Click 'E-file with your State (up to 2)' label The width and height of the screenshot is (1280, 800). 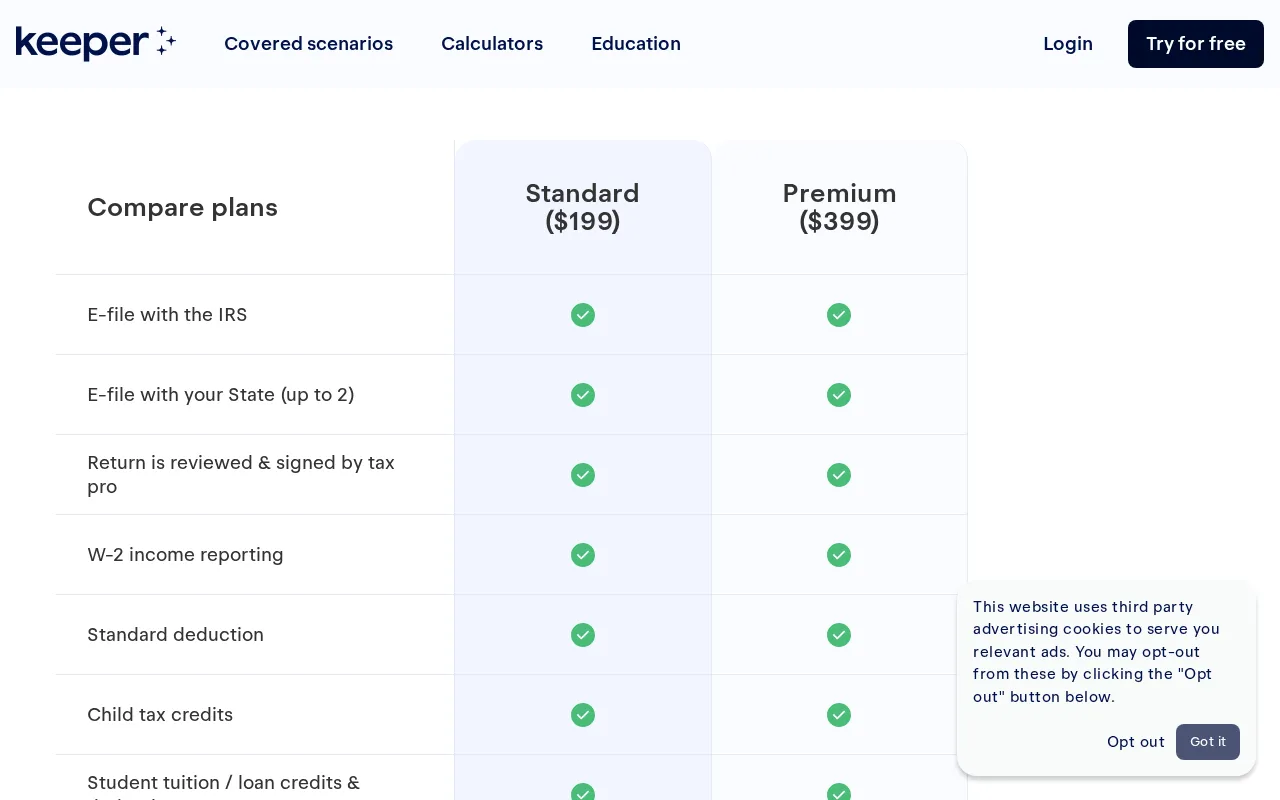pos(221,395)
